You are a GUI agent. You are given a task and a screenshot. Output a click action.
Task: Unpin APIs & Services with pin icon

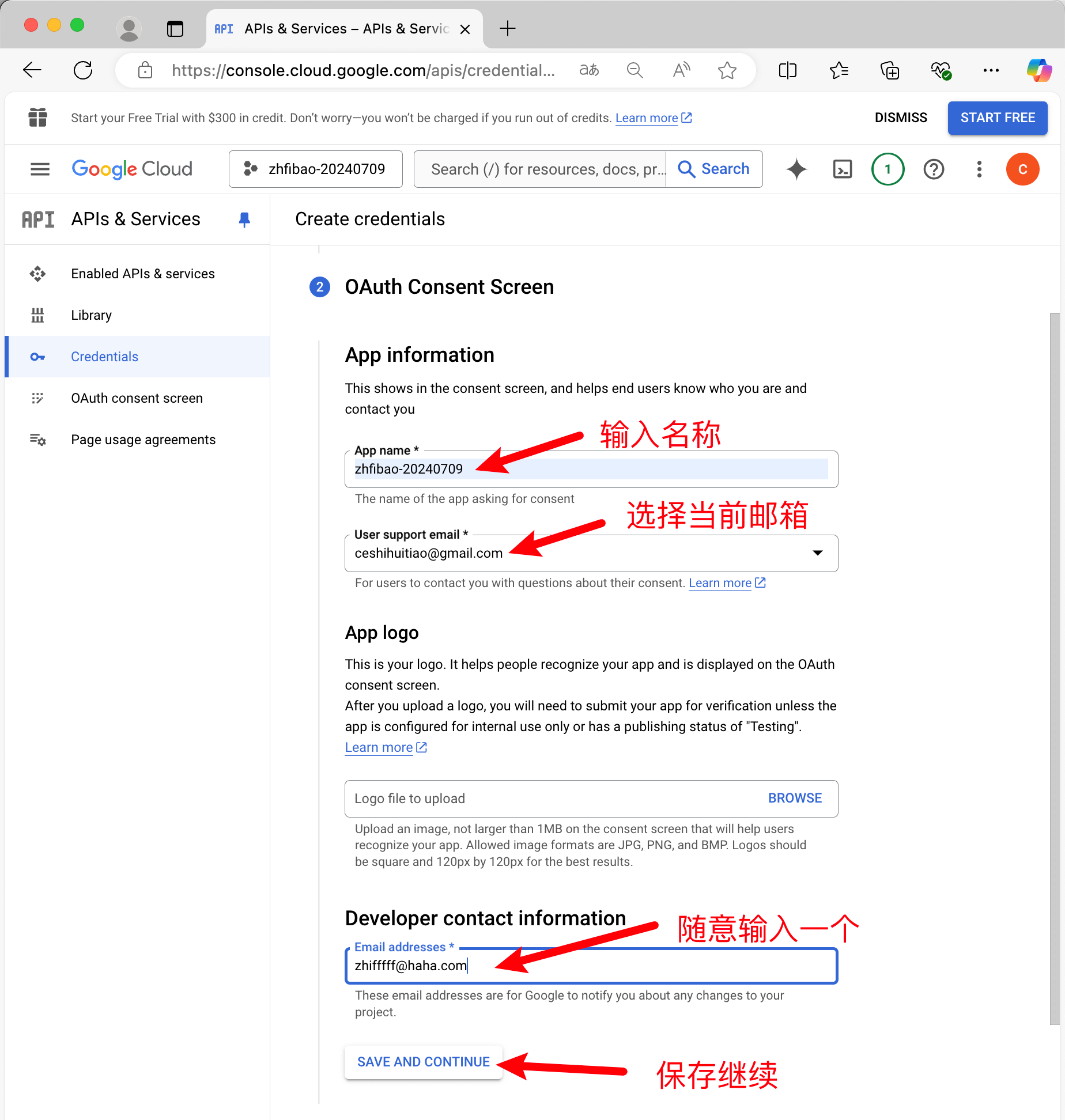[x=244, y=220]
